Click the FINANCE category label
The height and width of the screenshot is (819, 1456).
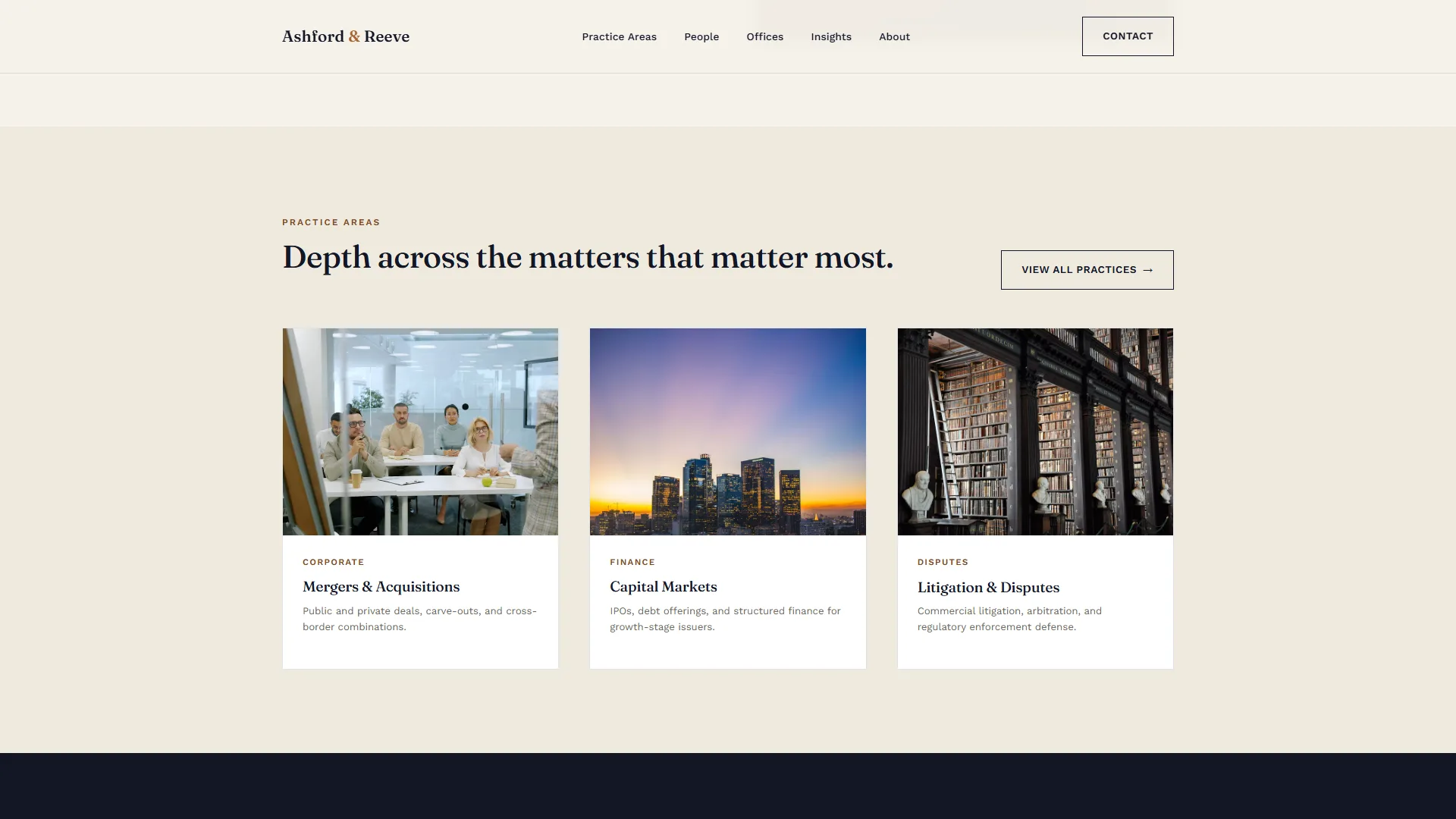pos(632,562)
